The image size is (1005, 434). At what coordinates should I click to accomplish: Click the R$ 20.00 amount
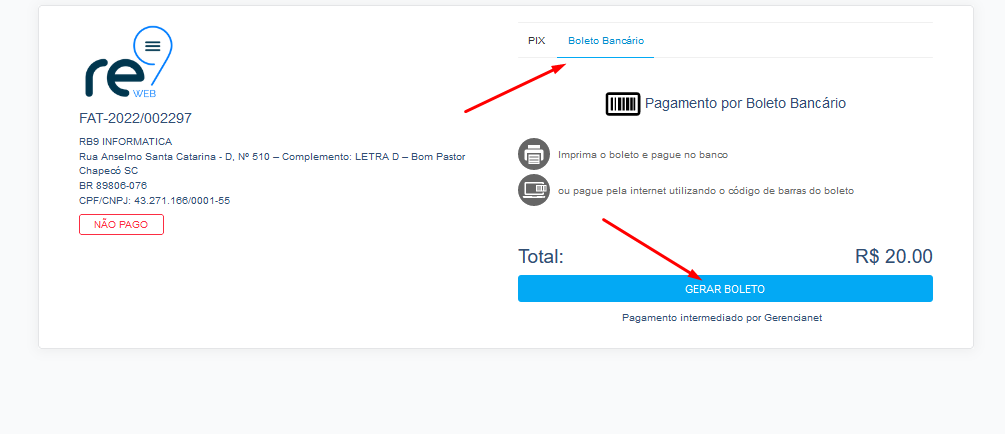(x=893, y=257)
